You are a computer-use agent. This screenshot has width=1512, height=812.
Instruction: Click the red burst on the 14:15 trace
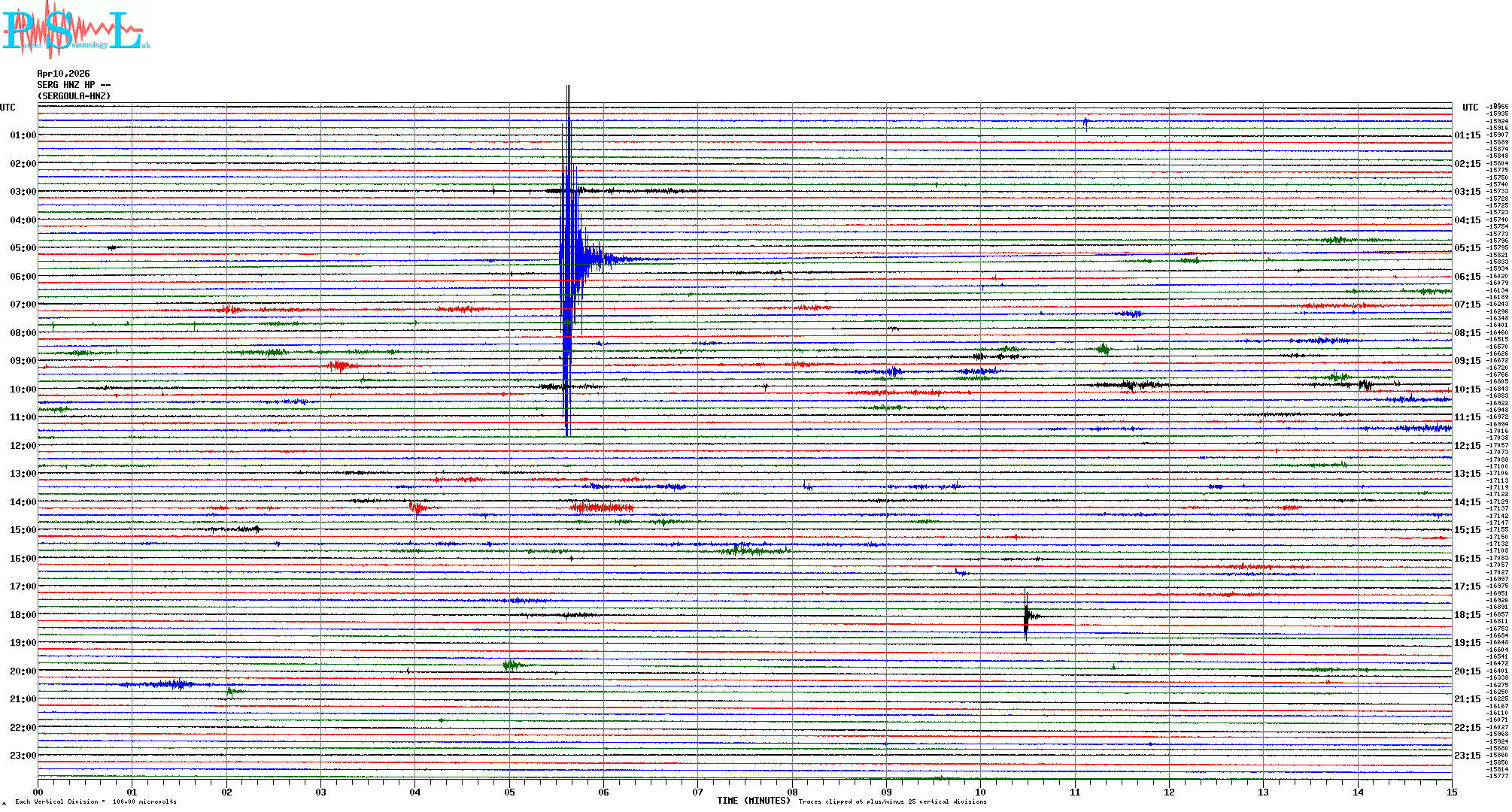point(602,508)
